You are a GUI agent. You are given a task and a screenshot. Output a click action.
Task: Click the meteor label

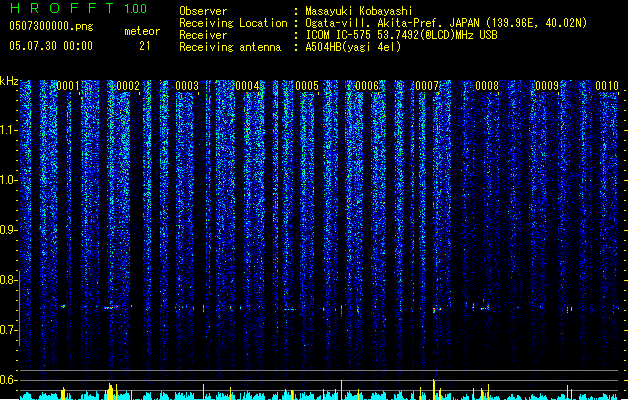click(142, 31)
